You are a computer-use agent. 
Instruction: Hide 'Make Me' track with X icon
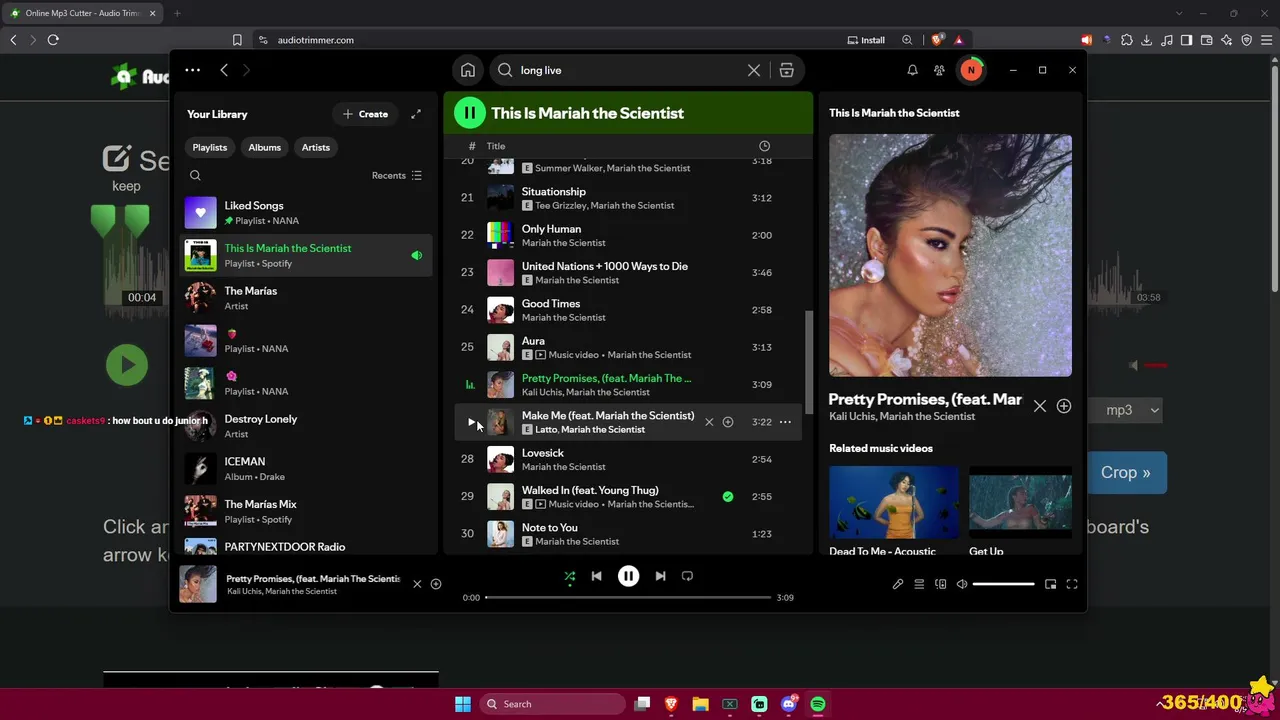(709, 422)
